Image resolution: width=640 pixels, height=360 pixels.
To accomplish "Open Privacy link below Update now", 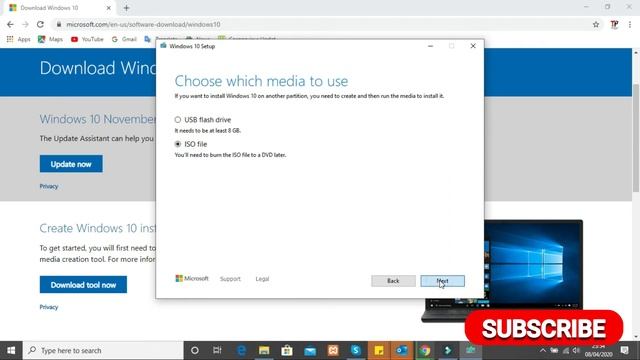I will click(49, 186).
